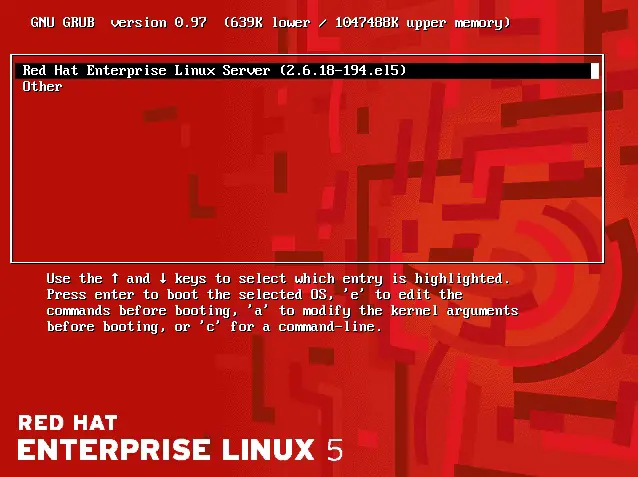Click the GNU GRUB title text
The image size is (638, 477).
tap(63, 22)
